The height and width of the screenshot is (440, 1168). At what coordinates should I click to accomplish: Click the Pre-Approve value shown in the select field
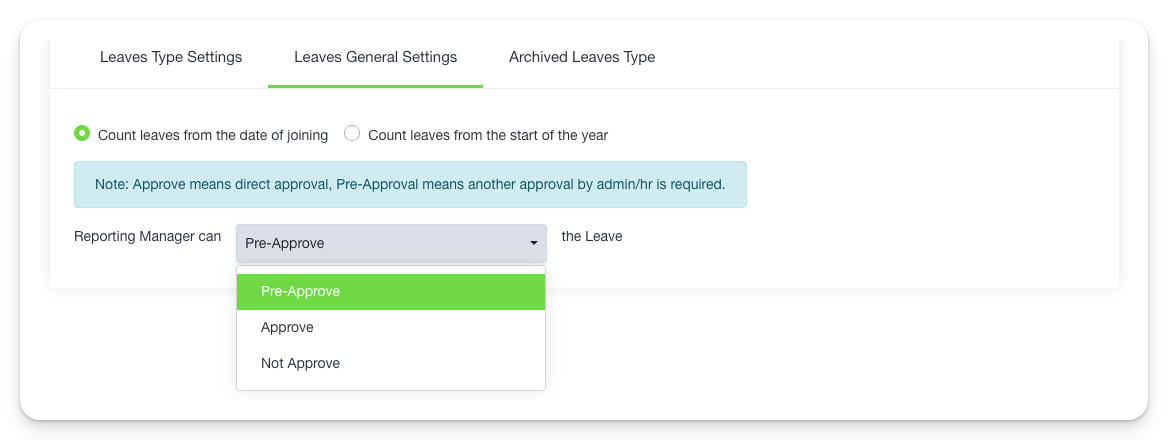pos(285,243)
